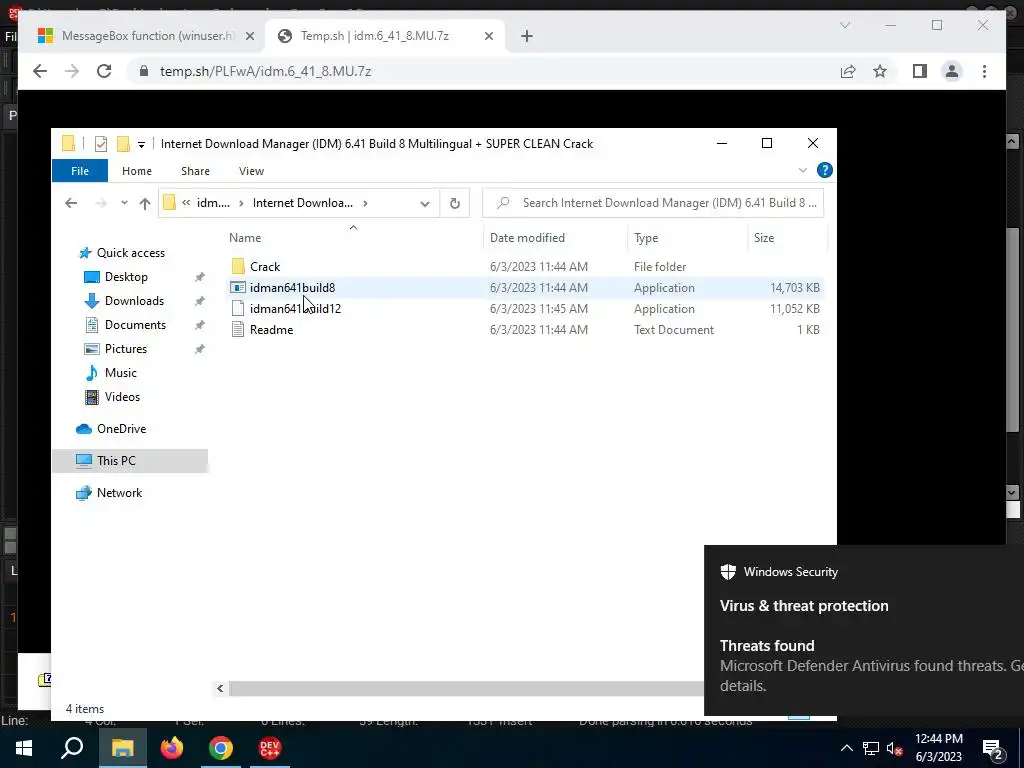
Task: Click the Explorer search box
Action: [x=653, y=203]
